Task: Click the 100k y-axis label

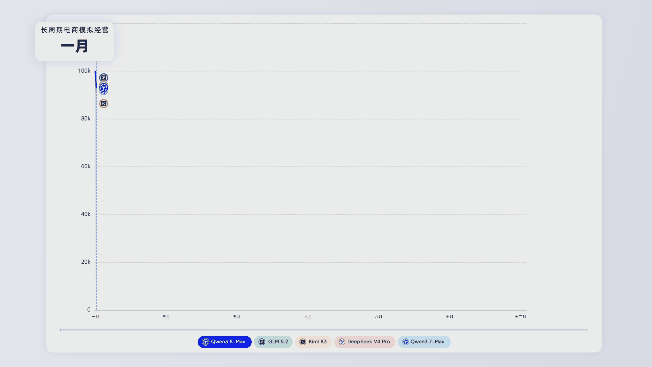Action: pos(84,71)
